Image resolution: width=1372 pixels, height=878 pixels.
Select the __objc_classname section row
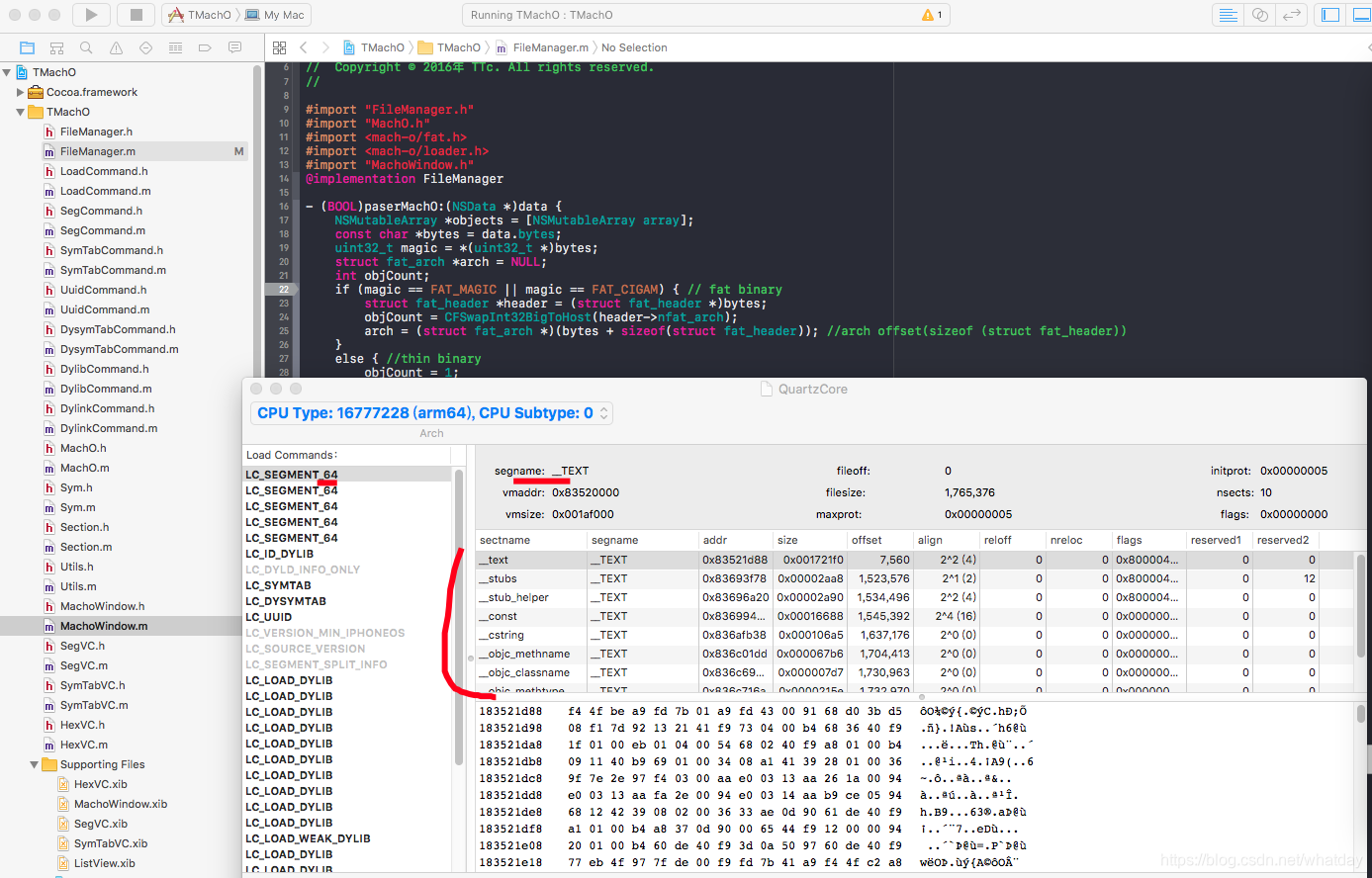(x=914, y=672)
